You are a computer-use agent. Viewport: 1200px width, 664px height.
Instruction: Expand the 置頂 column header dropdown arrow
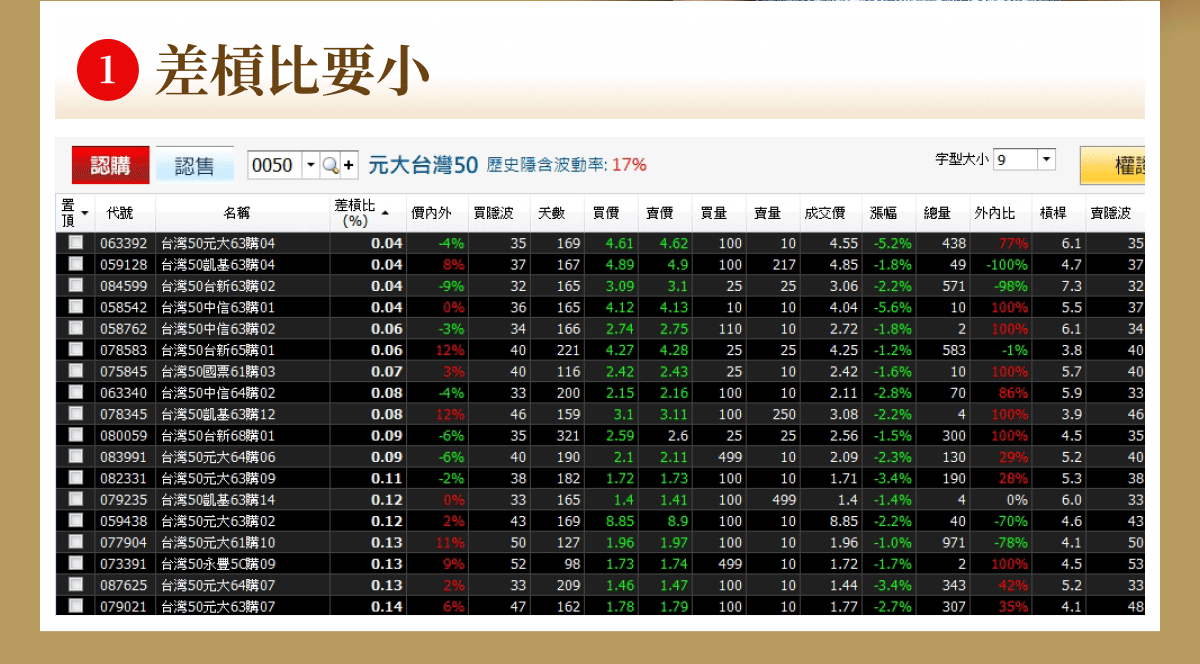tap(85, 213)
